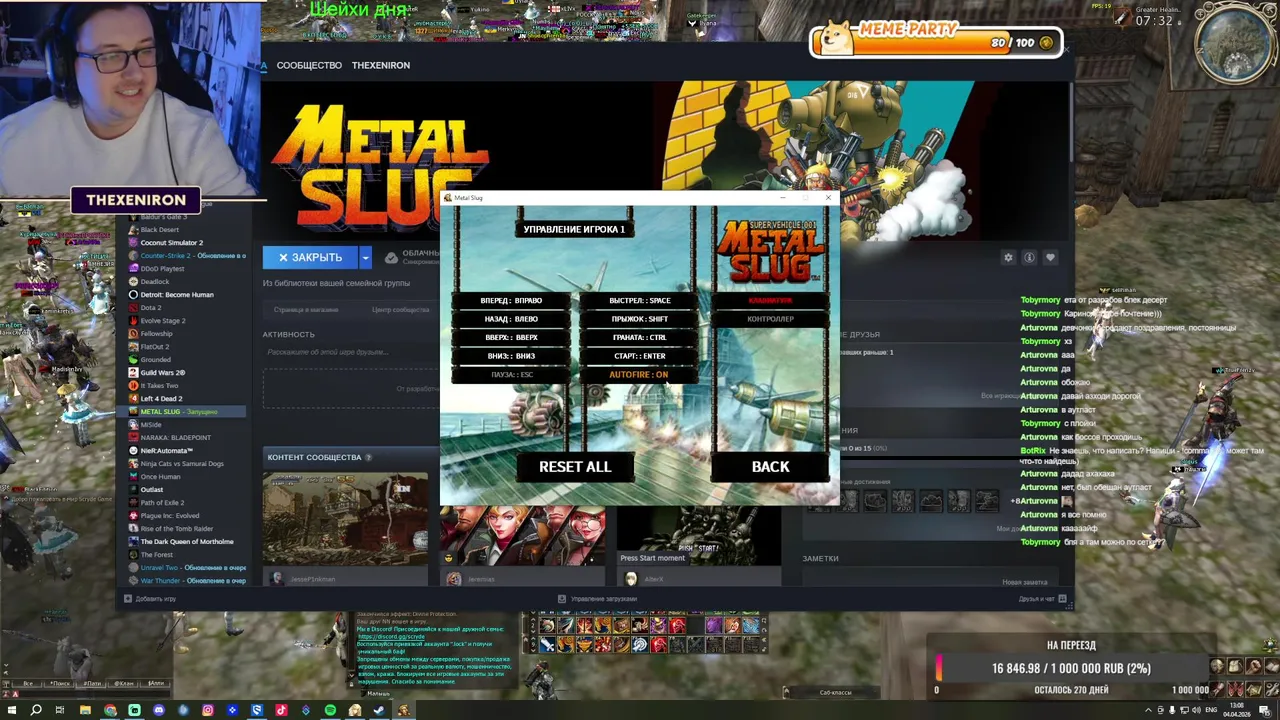Click the downloads management icon at Steam bottom

(x=561, y=599)
